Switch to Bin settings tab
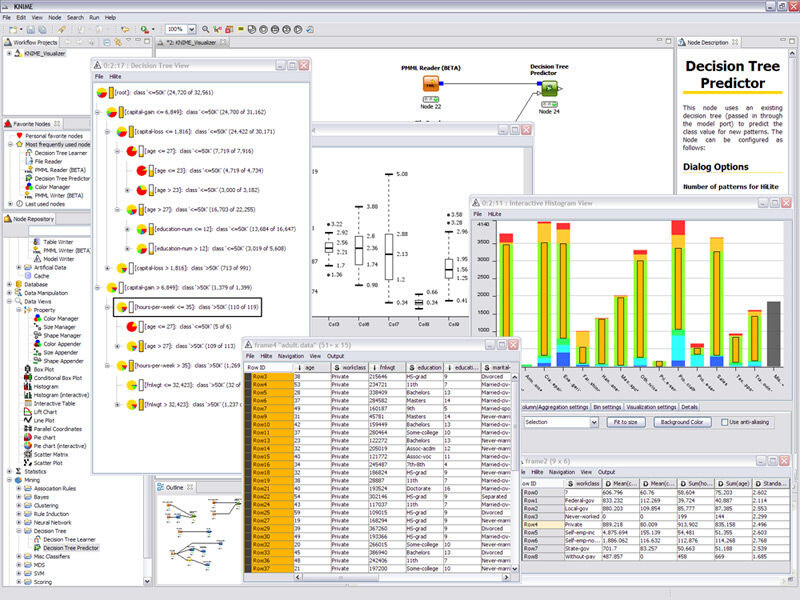The image size is (800, 600). [x=607, y=407]
